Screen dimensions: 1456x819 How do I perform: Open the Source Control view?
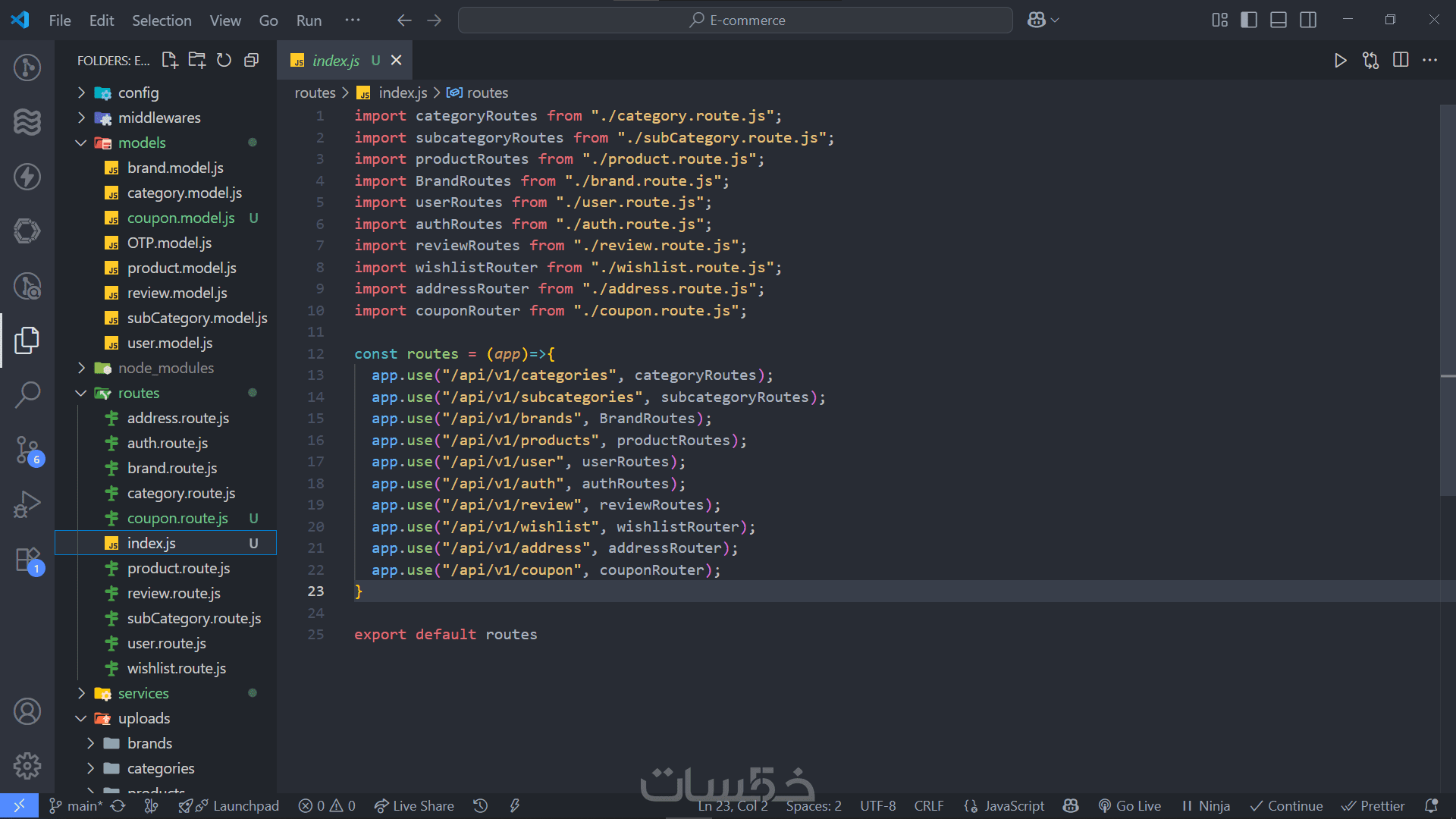click(27, 450)
